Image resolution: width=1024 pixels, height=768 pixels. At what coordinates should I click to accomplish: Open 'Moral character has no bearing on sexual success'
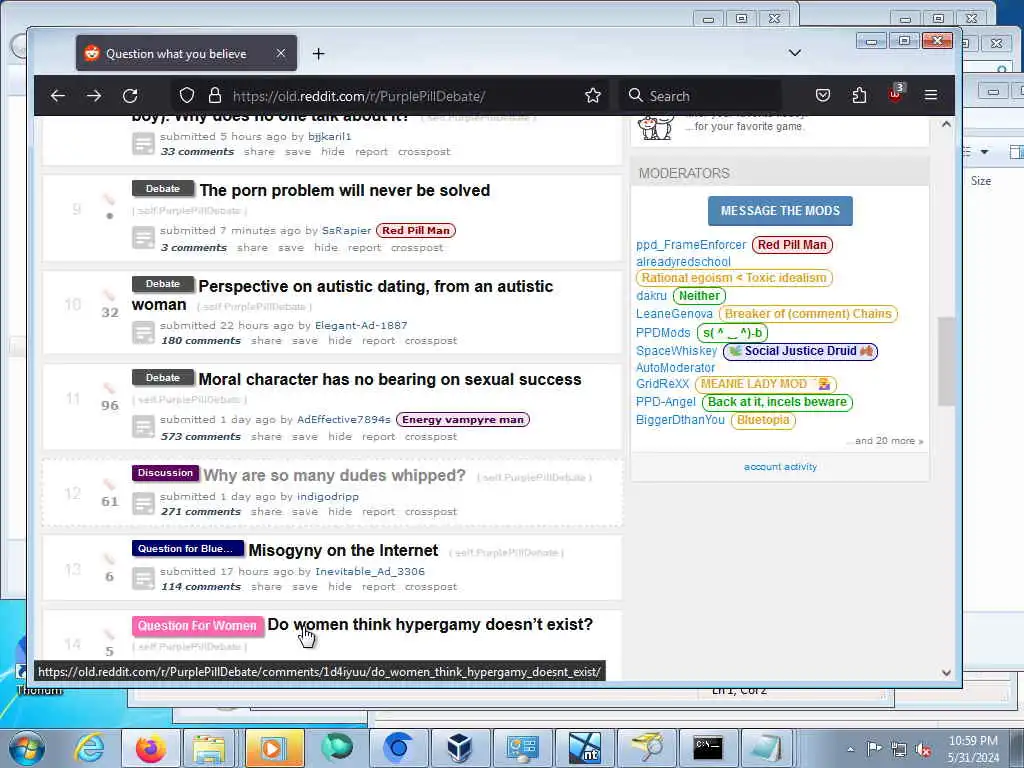click(x=390, y=379)
